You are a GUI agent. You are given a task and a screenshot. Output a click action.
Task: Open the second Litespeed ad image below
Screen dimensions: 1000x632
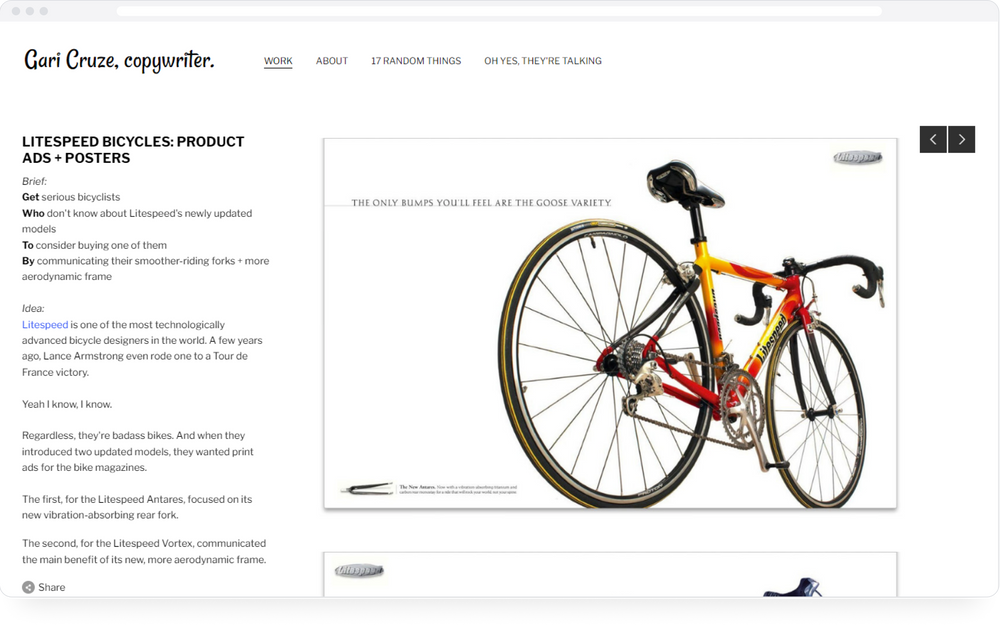point(610,575)
